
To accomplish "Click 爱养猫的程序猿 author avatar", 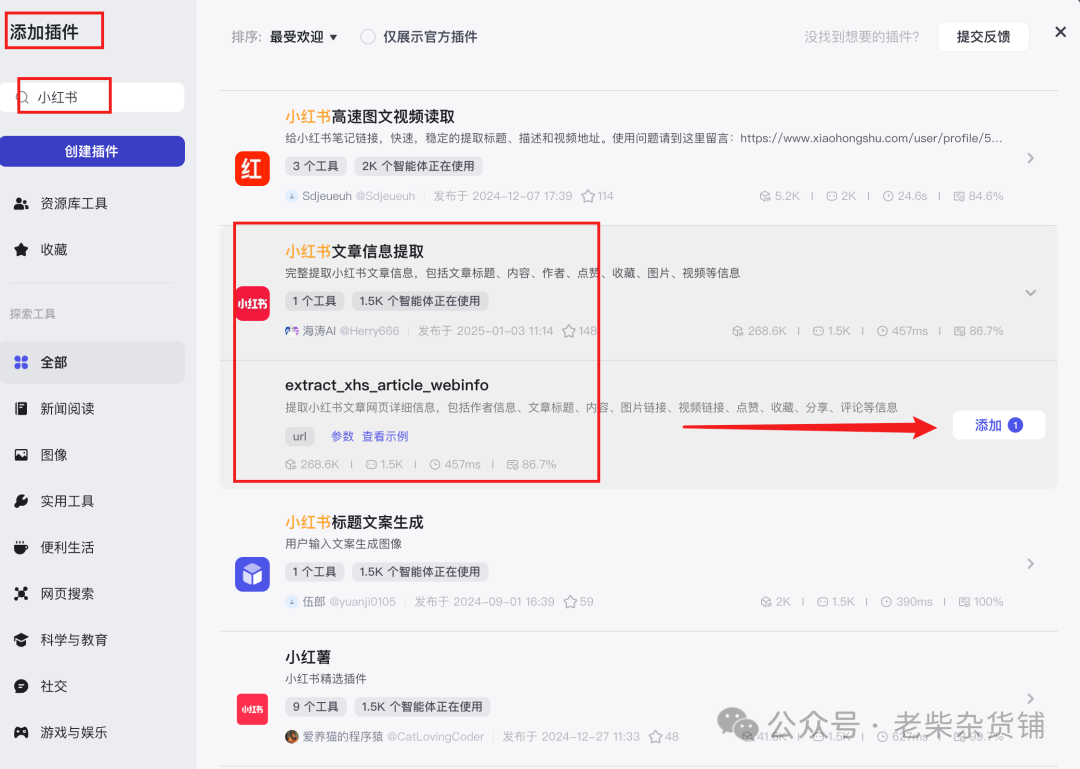I will (x=291, y=737).
